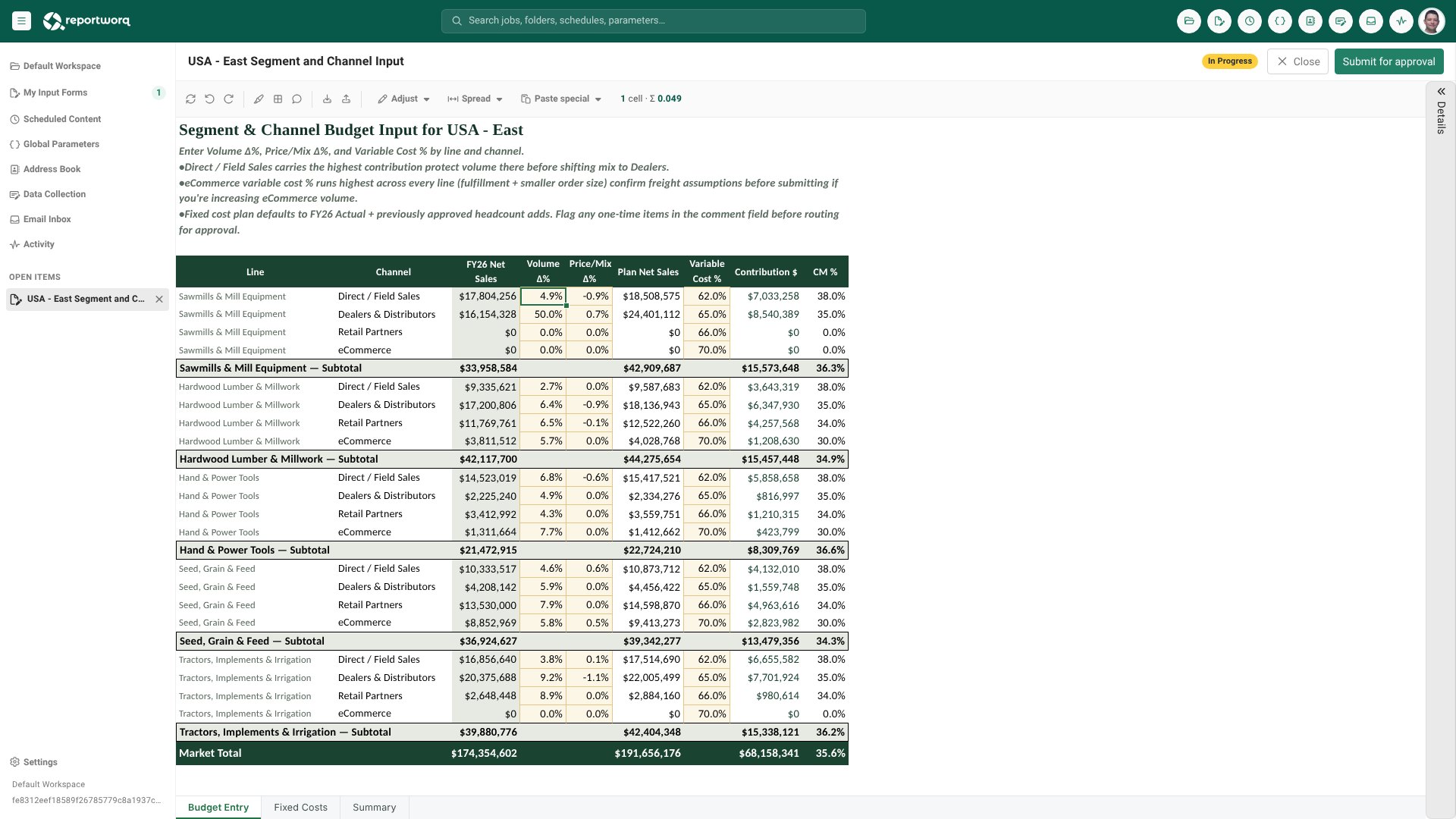Open the folder browser icon in header
Image resolution: width=1456 pixels, height=819 pixels.
coord(1189,21)
